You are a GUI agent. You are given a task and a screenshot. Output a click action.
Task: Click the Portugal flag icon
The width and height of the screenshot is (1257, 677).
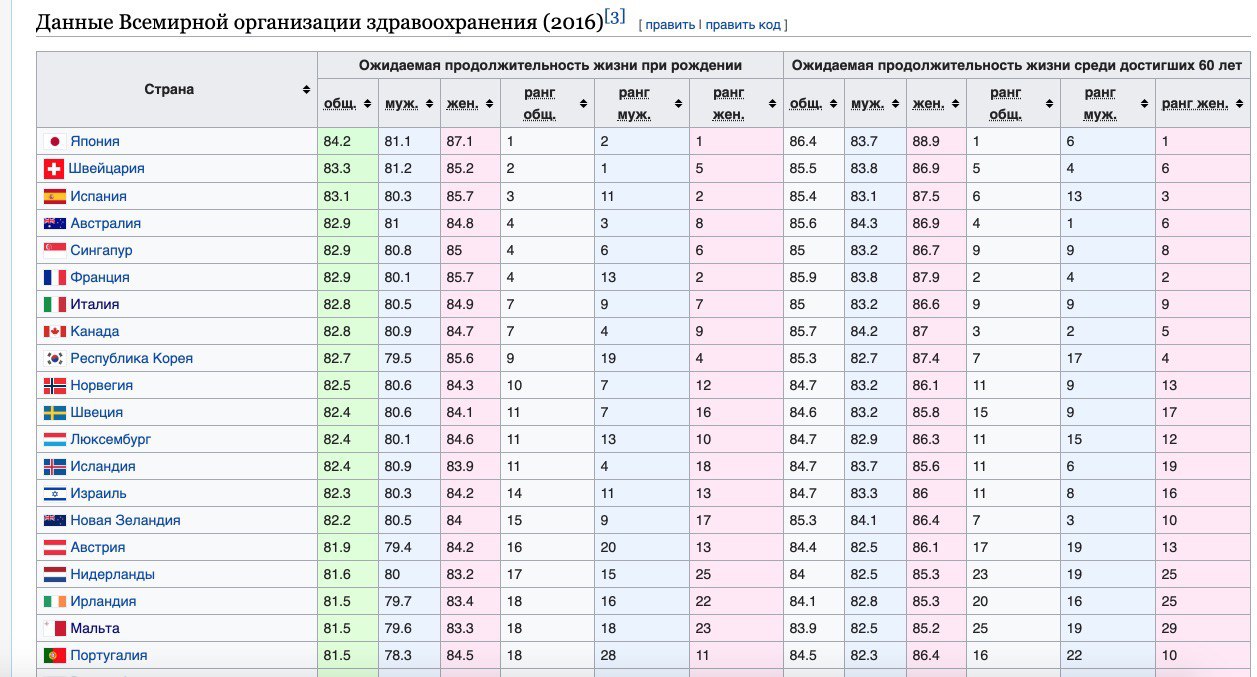pyautogui.click(x=55, y=655)
